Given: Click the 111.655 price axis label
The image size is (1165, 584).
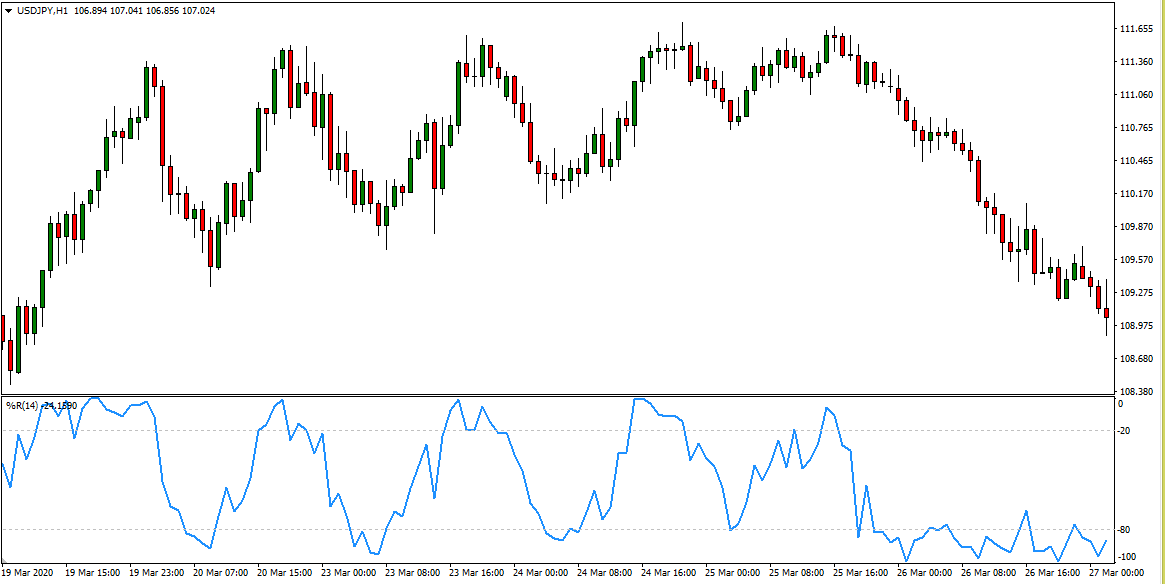Looking at the screenshot, I should point(1137,29).
